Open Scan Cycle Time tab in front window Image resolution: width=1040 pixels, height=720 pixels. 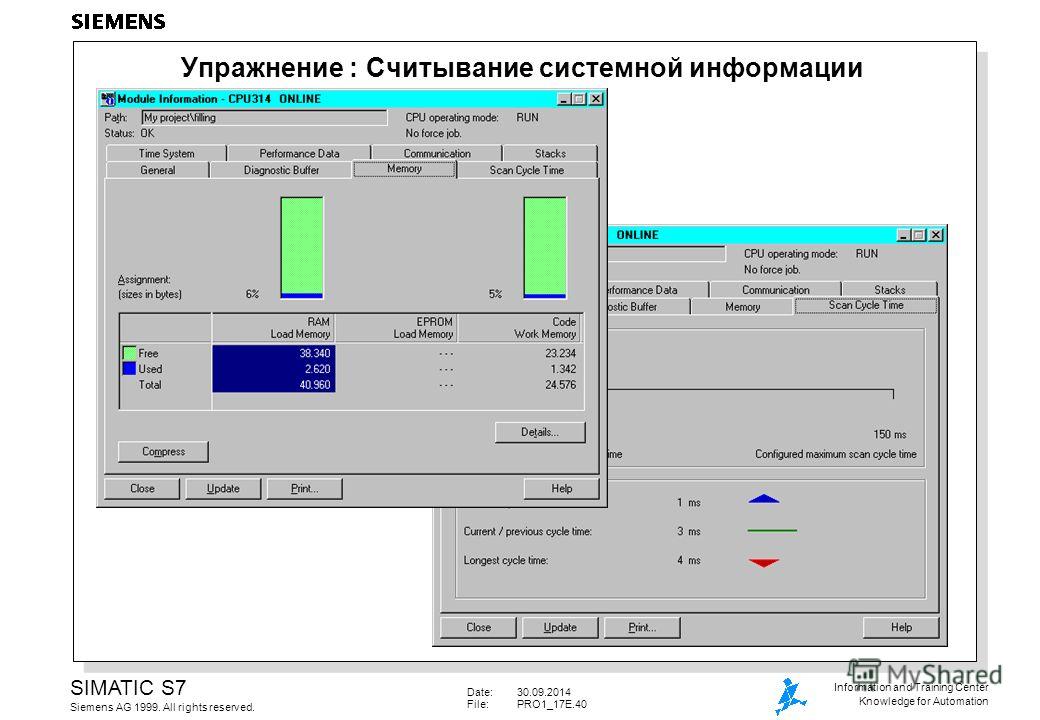pyautogui.click(x=527, y=170)
